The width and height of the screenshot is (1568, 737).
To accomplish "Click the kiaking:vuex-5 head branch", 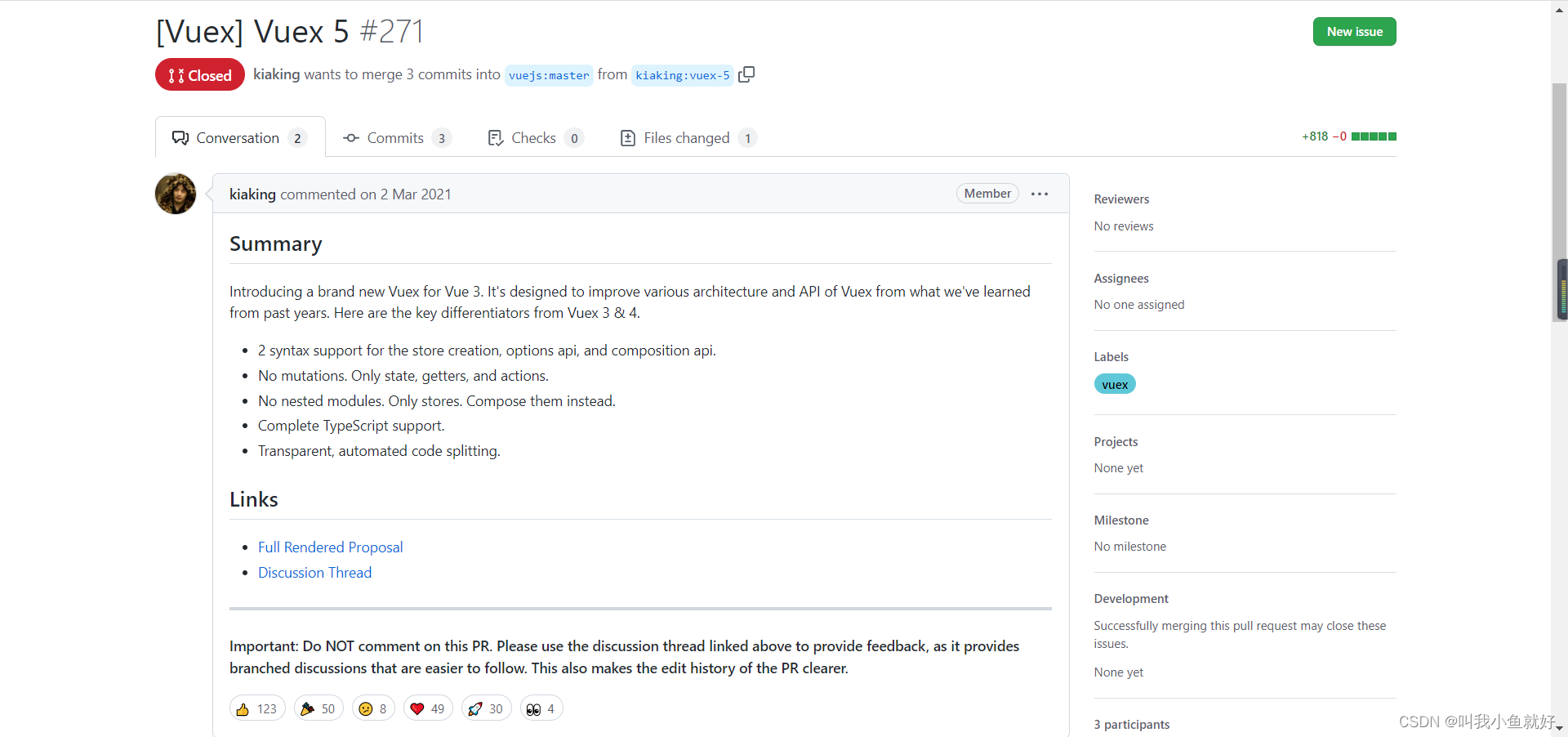I will (683, 75).
